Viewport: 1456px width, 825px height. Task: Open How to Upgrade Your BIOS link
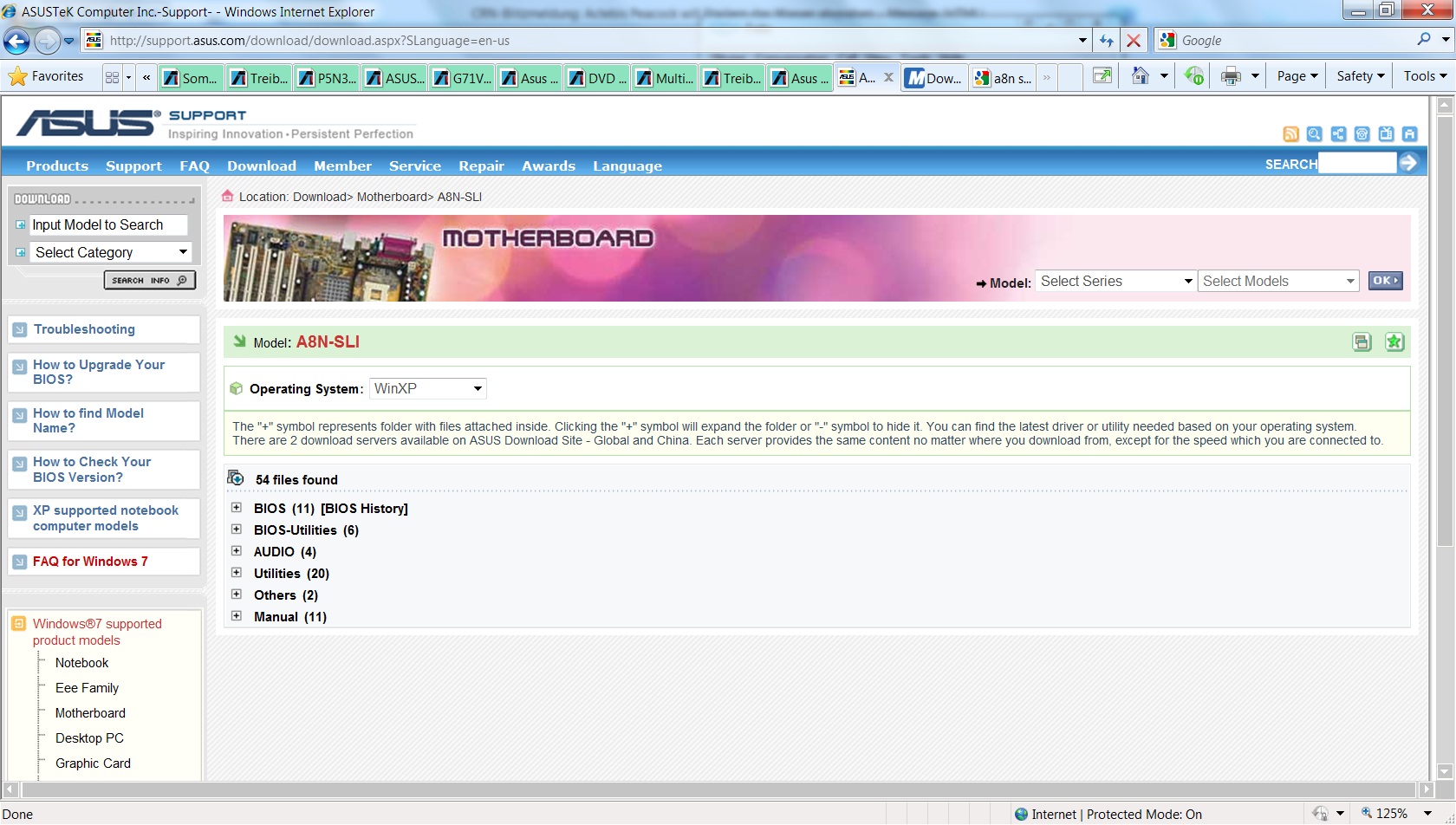pos(99,372)
